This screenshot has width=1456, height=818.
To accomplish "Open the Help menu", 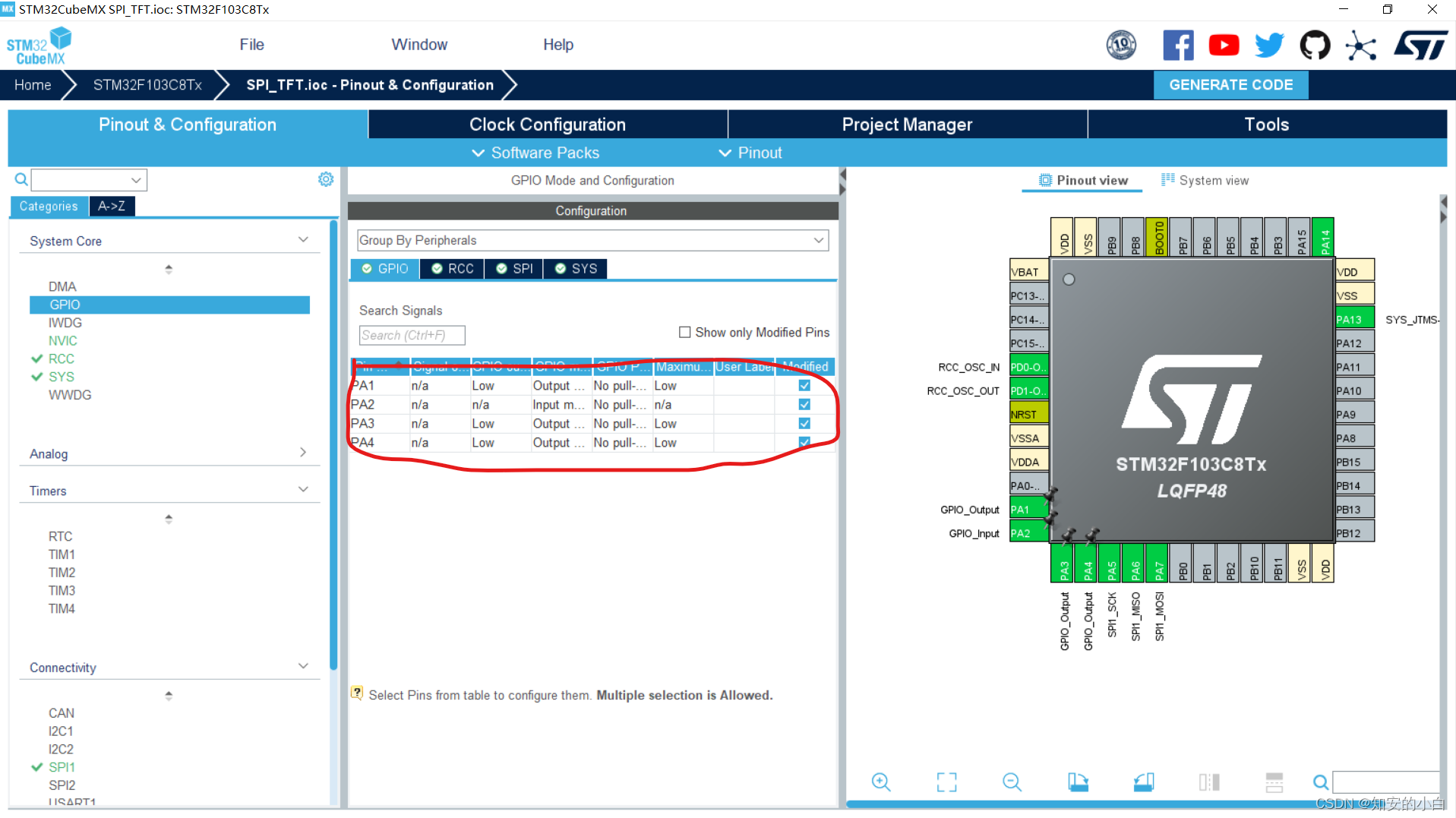I will 558,45.
